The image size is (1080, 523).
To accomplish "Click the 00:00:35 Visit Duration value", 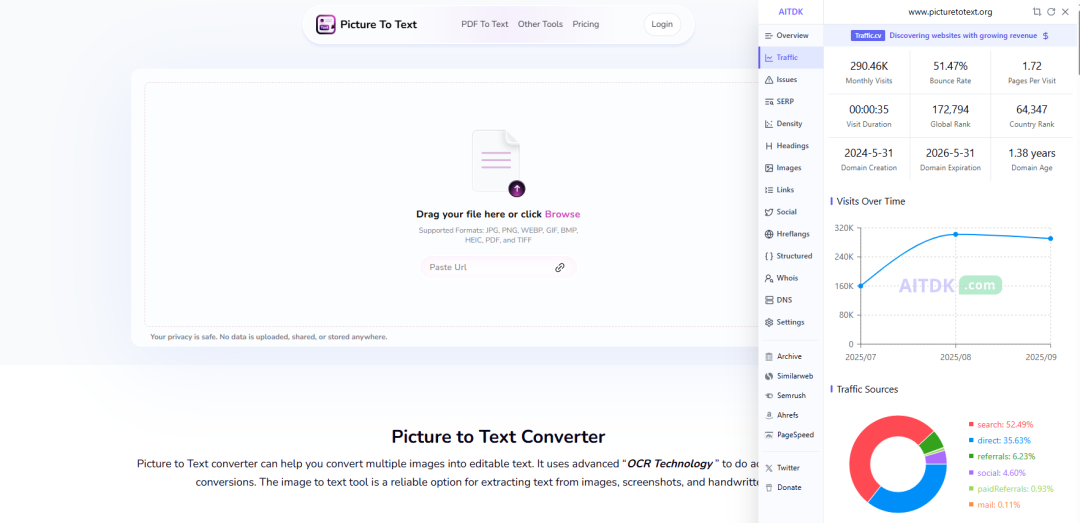I will (x=869, y=110).
